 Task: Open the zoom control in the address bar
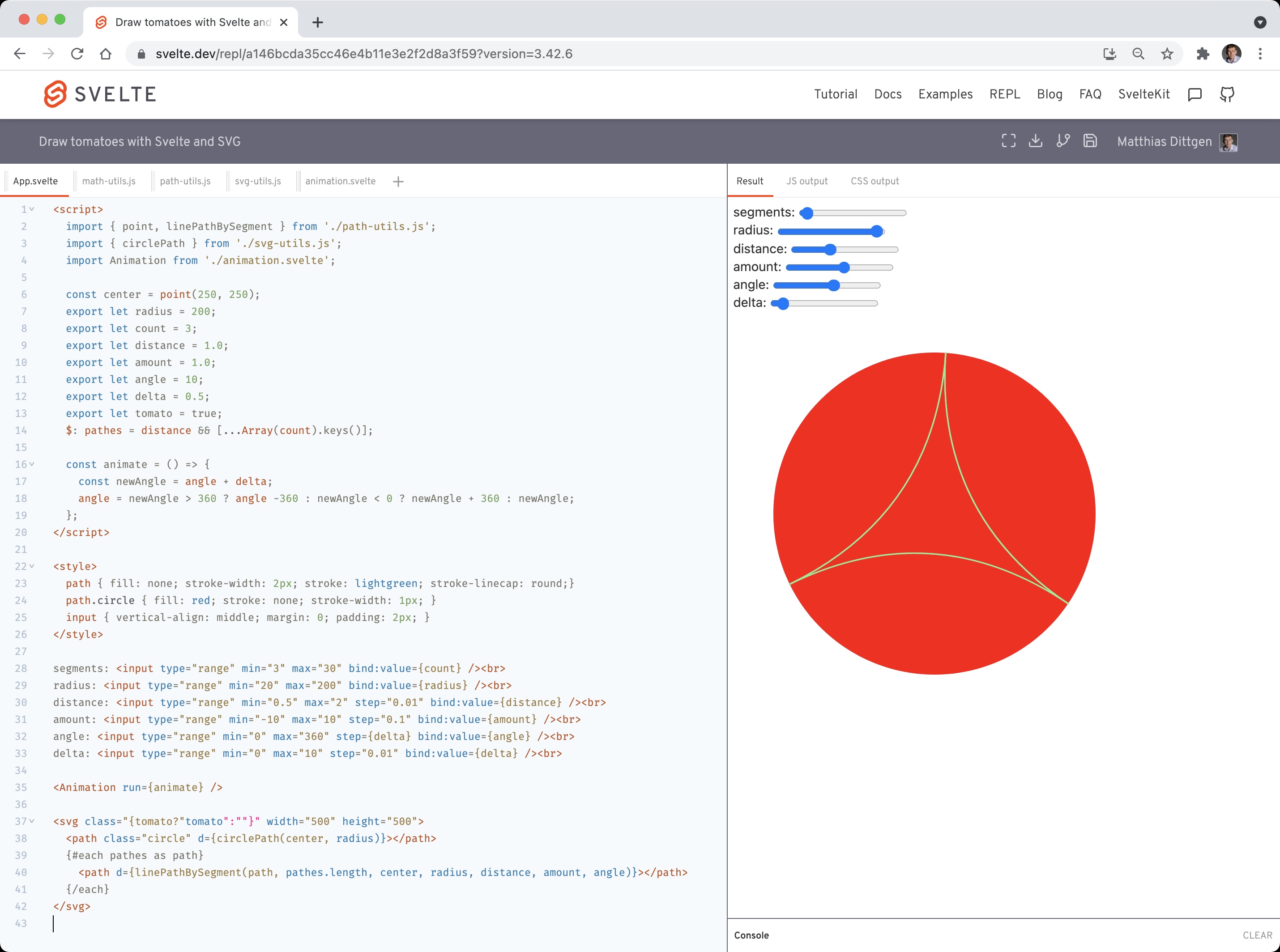click(1138, 54)
